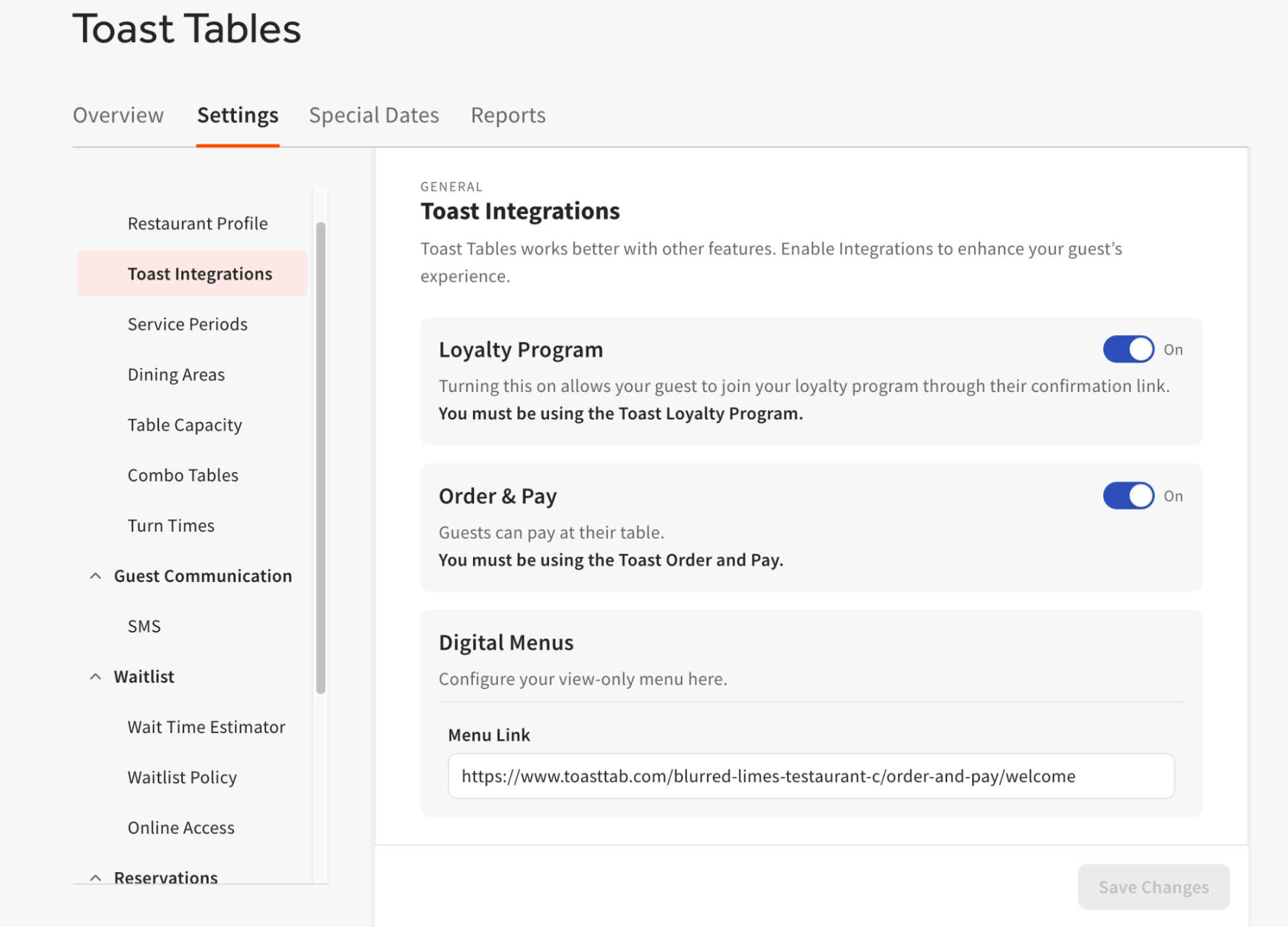Open Restaurant Profile settings
The image size is (1288, 927).
coord(197,223)
